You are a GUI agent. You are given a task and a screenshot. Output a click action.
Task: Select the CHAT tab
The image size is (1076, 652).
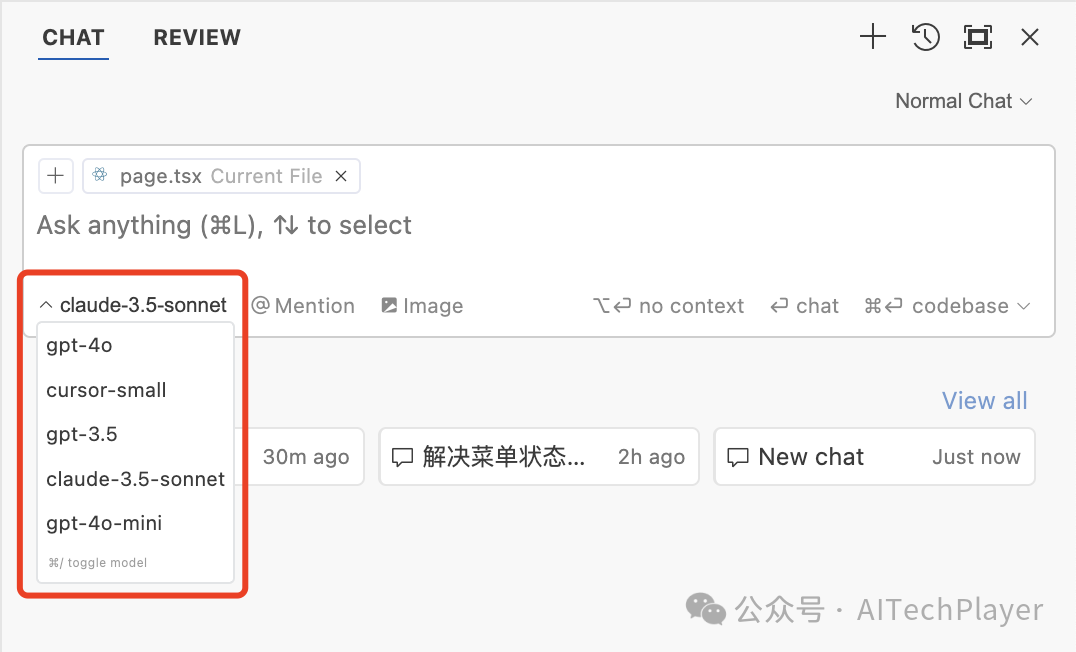(x=73, y=38)
